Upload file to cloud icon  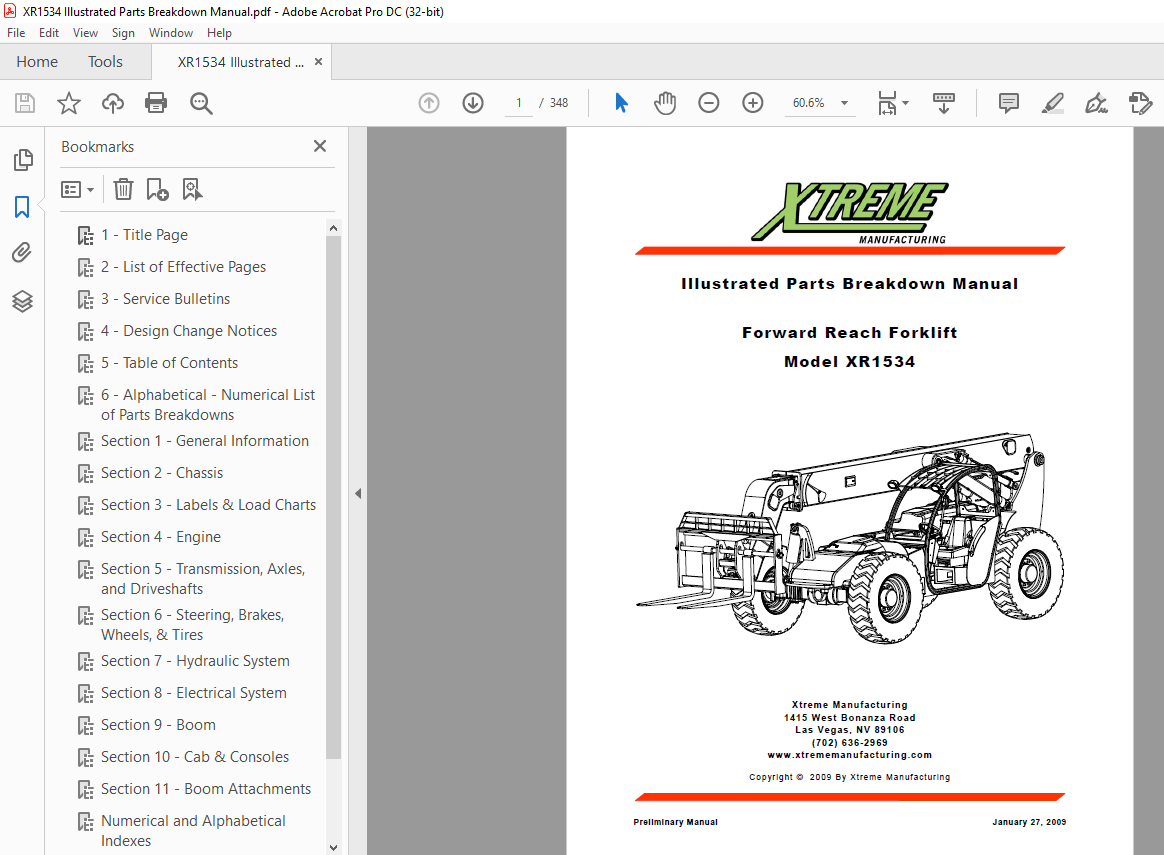[x=113, y=102]
